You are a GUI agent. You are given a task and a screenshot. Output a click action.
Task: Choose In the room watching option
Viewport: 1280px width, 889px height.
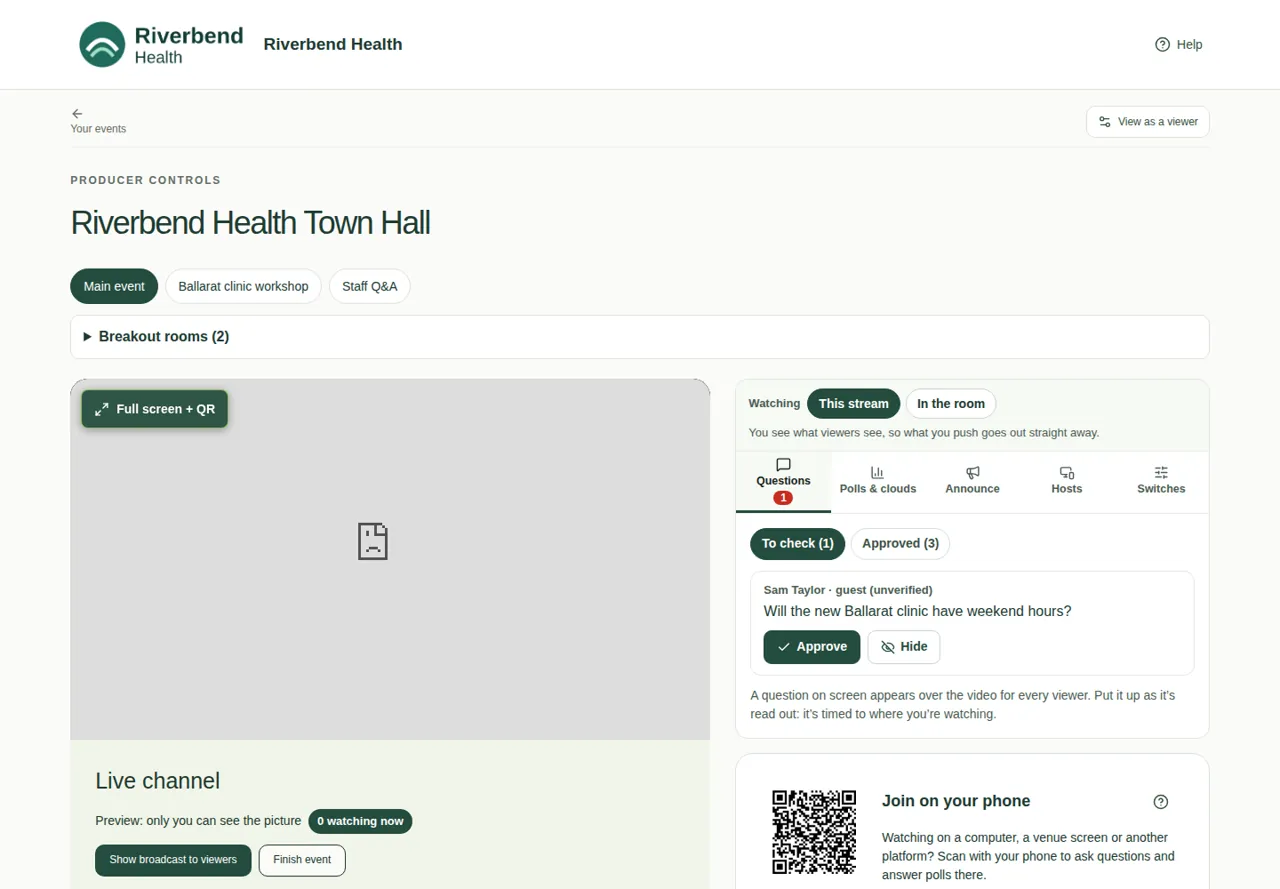click(951, 404)
